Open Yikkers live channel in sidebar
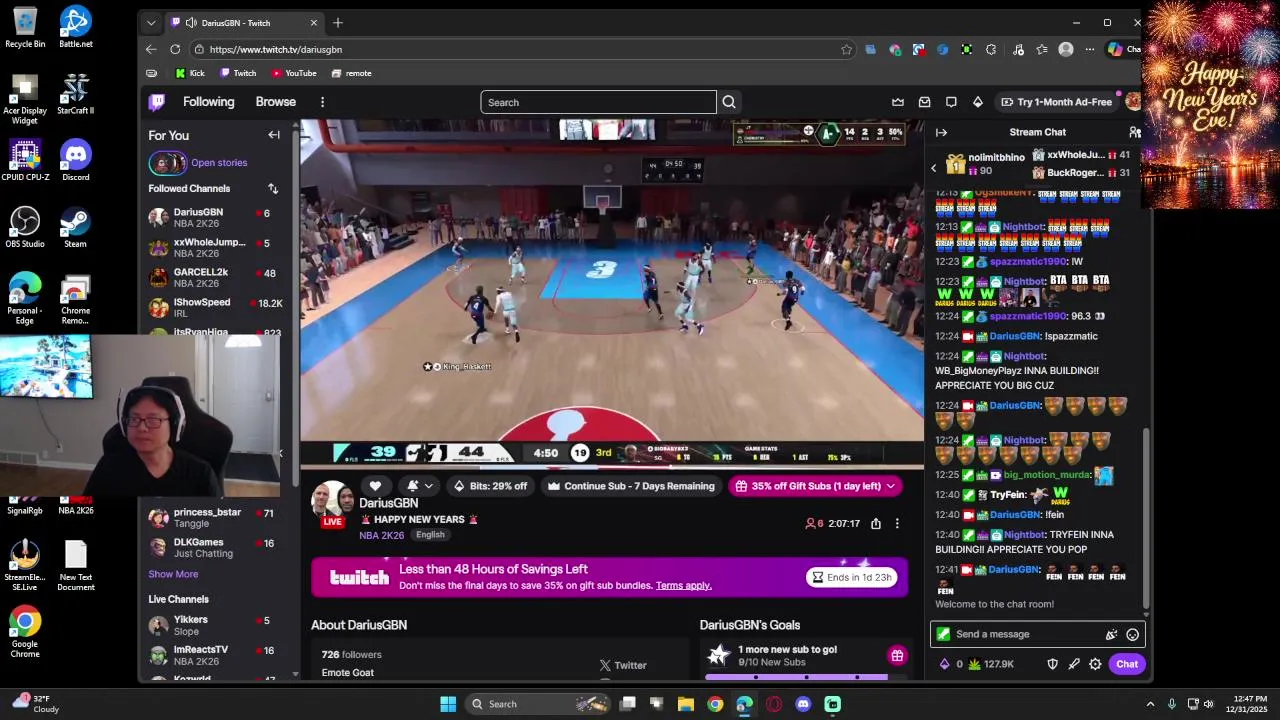This screenshot has width=1280, height=720. point(216,625)
